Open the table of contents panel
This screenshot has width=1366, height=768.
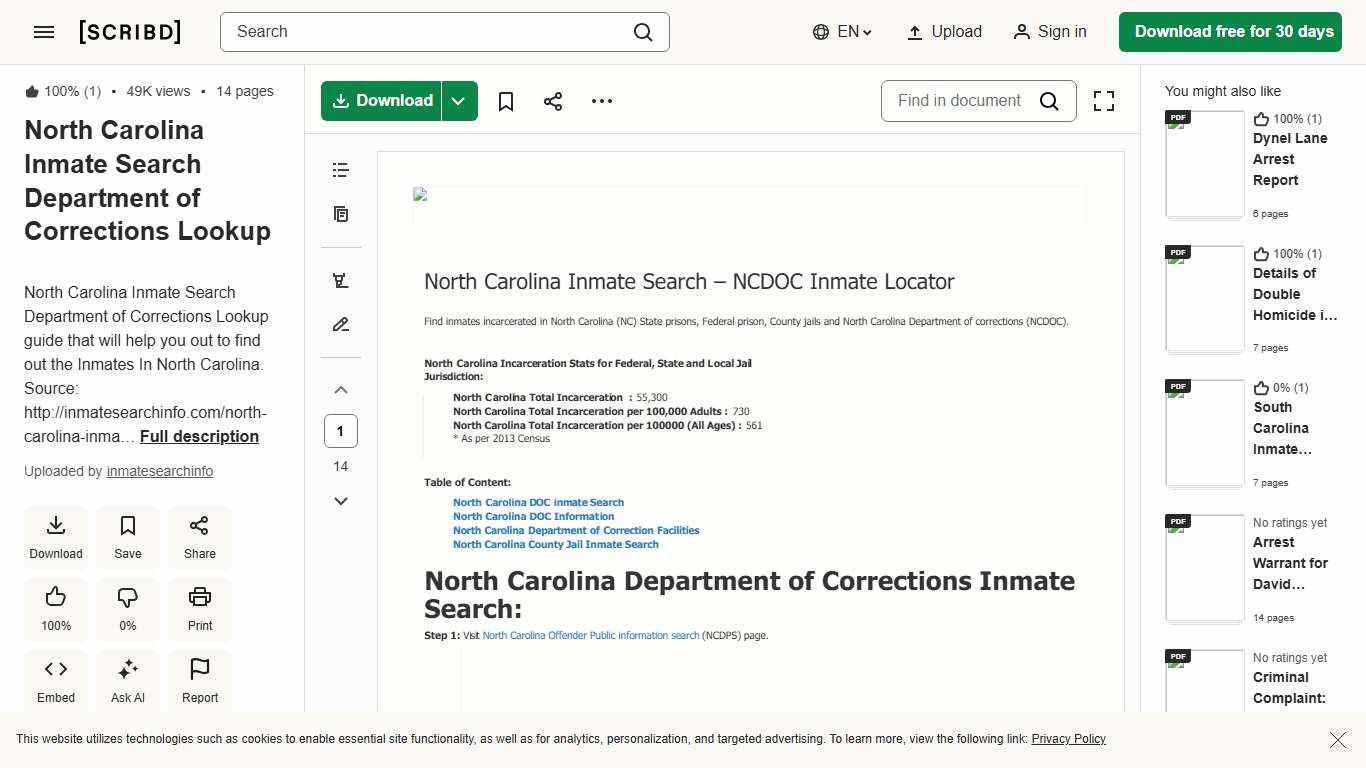[340, 170]
